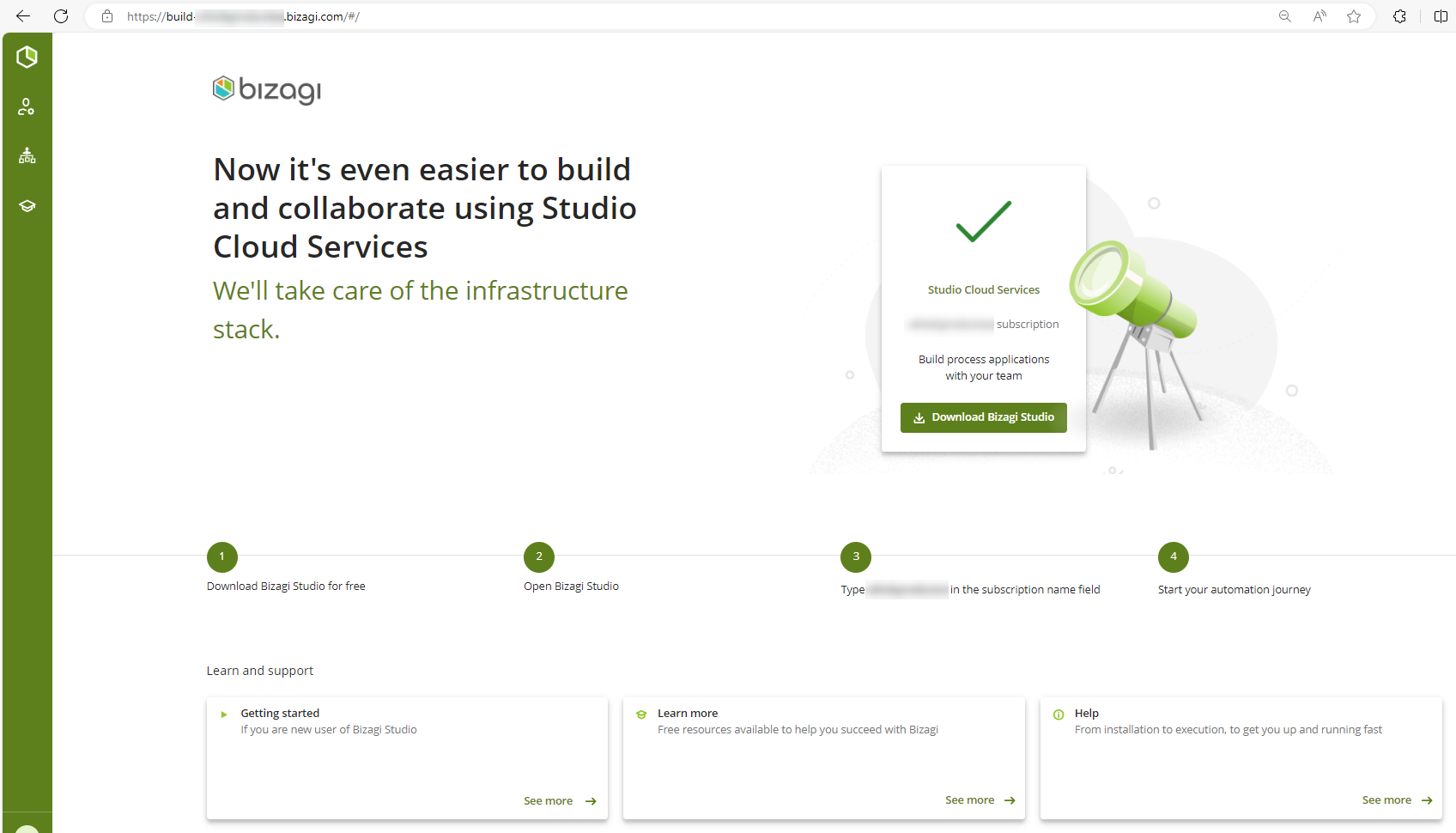Click the 'Learn and support' heading
Image resolution: width=1456 pixels, height=833 pixels.
click(260, 671)
